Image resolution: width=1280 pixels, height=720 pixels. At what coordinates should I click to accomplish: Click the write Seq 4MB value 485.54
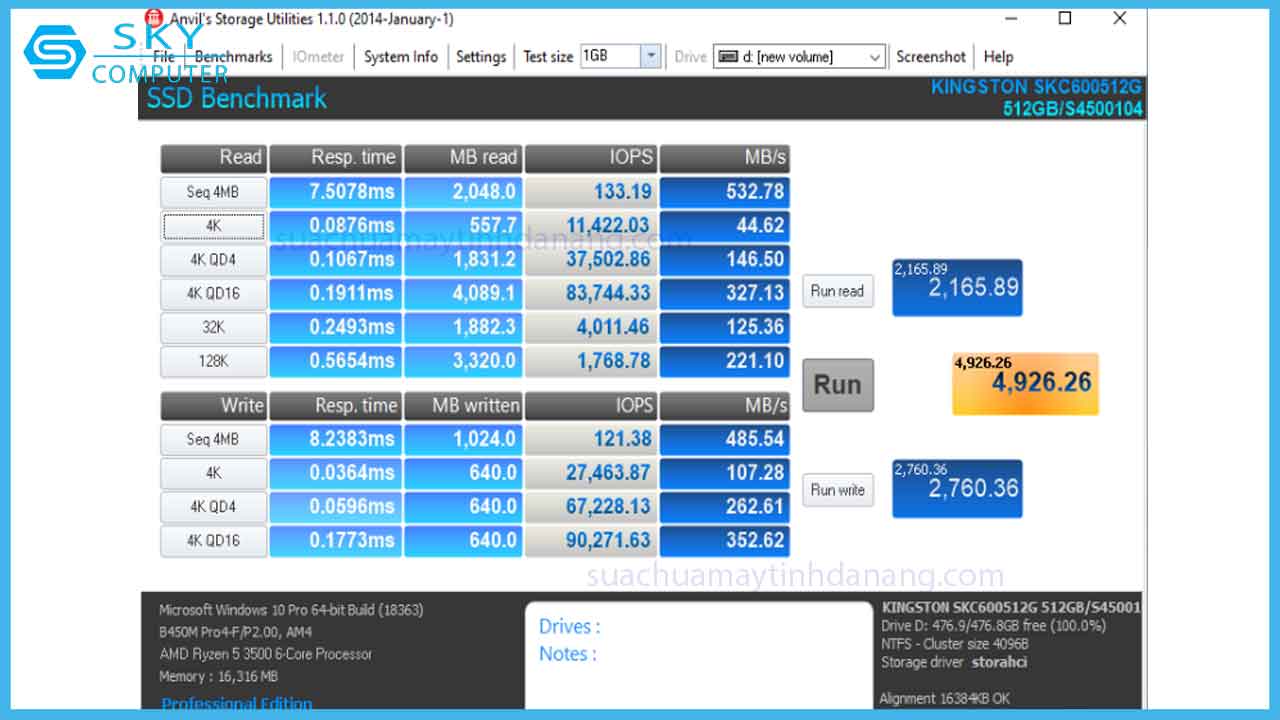724,438
